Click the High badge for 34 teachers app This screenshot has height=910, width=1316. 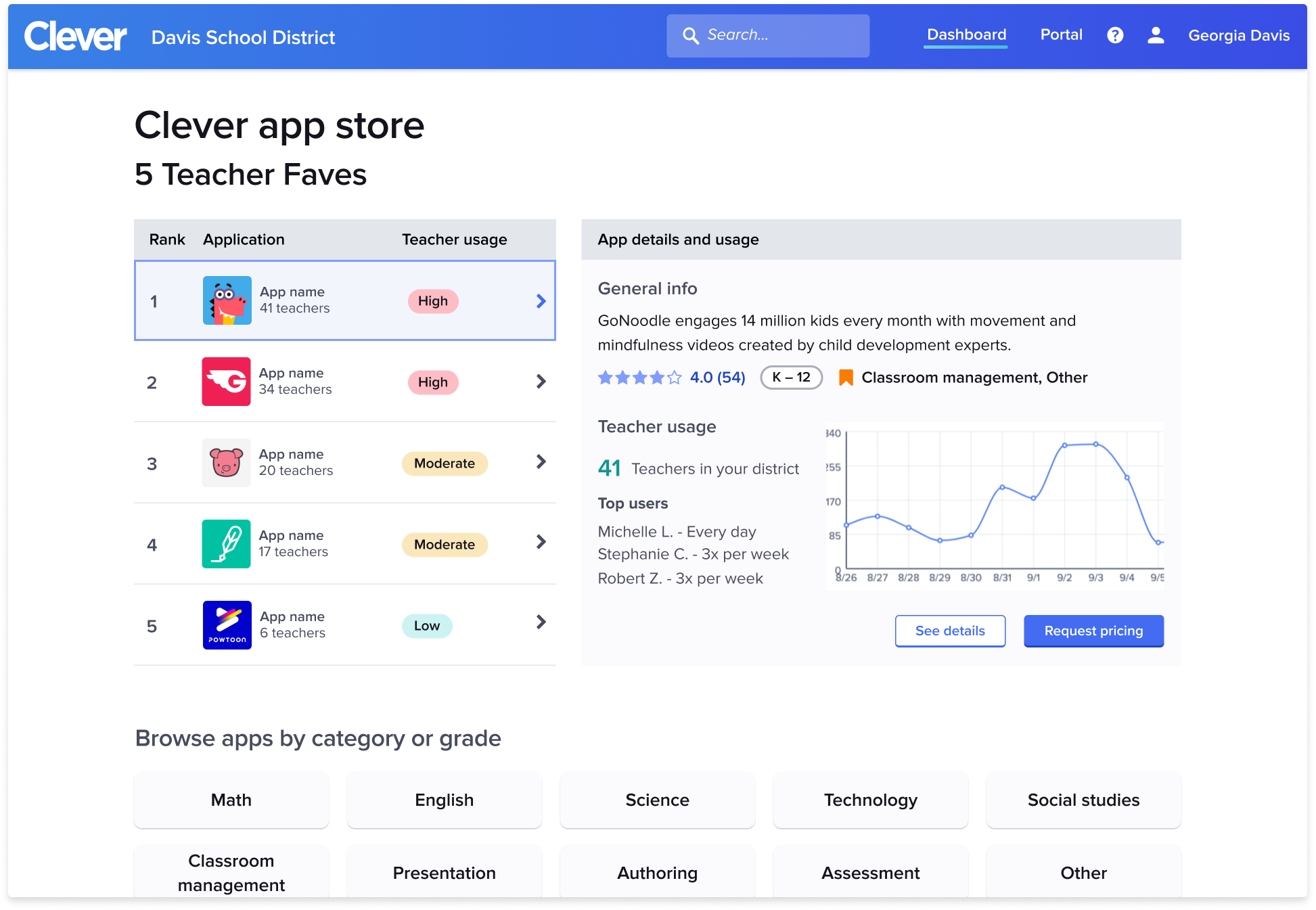pyautogui.click(x=433, y=382)
